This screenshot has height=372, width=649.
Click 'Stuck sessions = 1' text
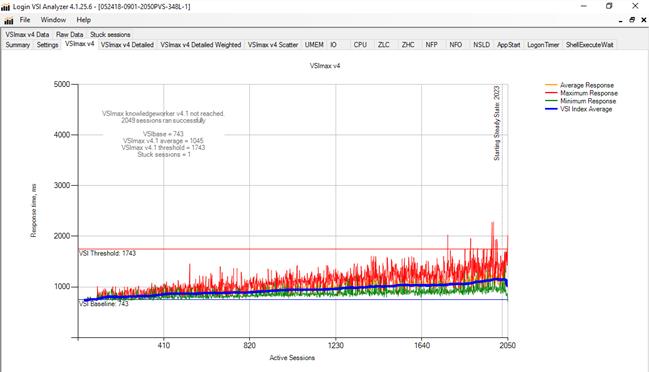coord(164,154)
